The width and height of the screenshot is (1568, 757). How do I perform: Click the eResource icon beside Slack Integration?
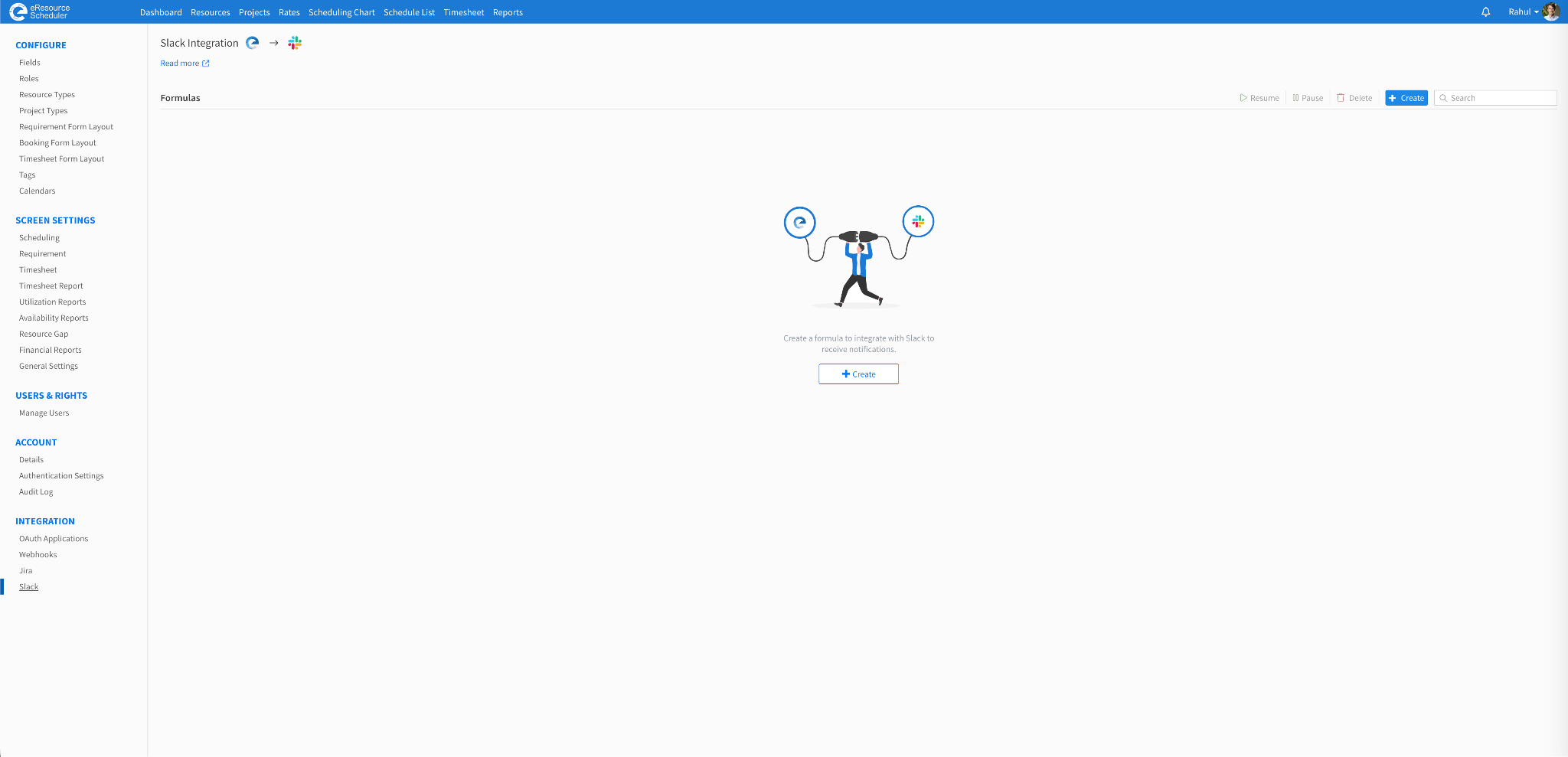pyautogui.click(x=253, y=43)
